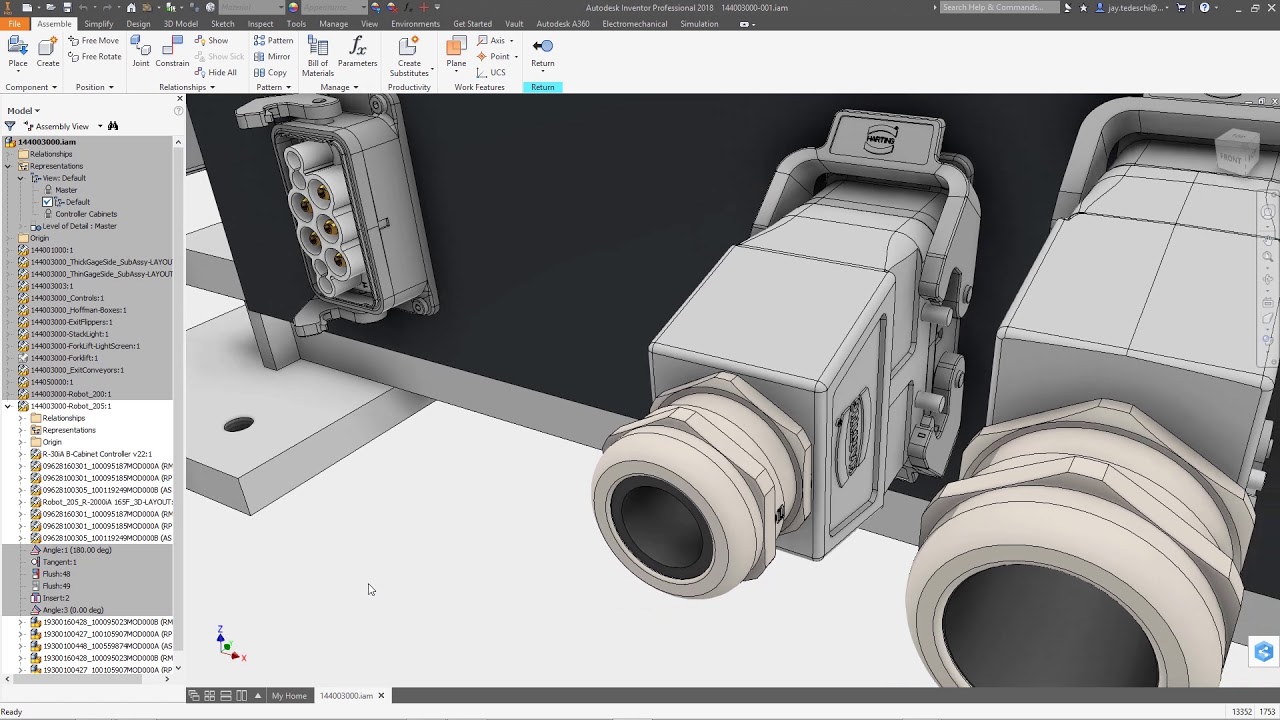Viewport: 1280px width, 720px height.
Task: Switch to the Design ribbon tab
Action: pyautogui.click(x=138, y=24)
